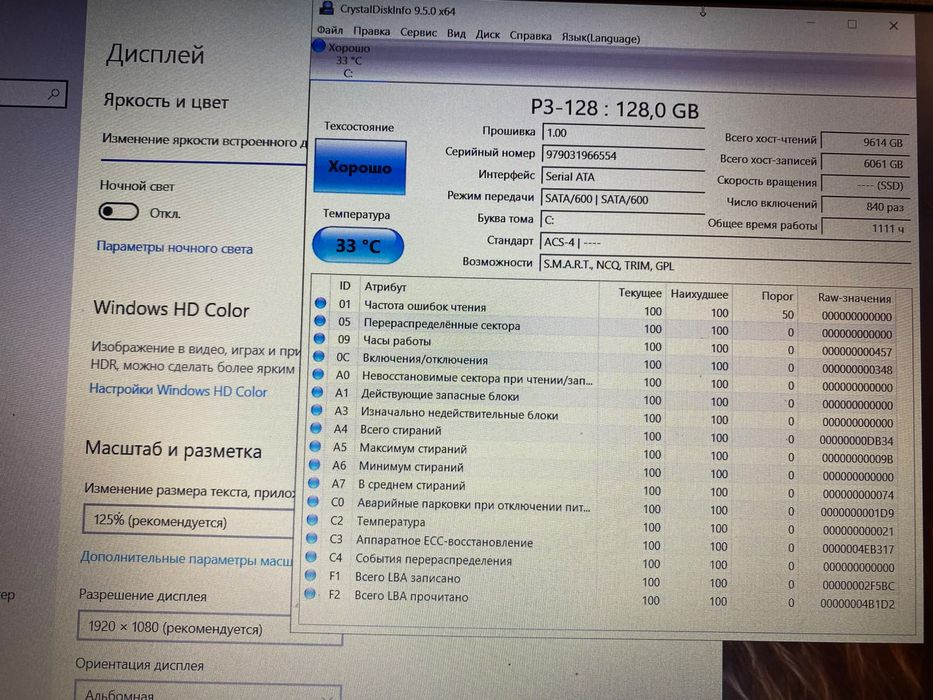Click the Буква тома field showing C:
This screenshot has width=933, height=700.
[622, 220]
